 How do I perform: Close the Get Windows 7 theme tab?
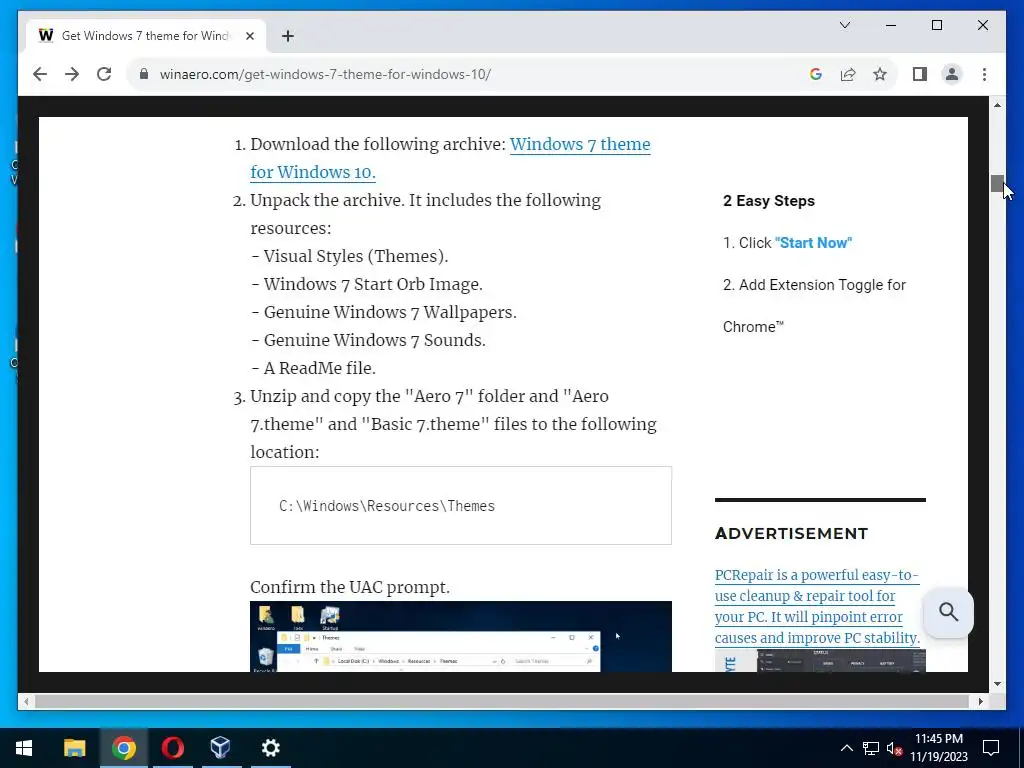[x=249, y=36]
